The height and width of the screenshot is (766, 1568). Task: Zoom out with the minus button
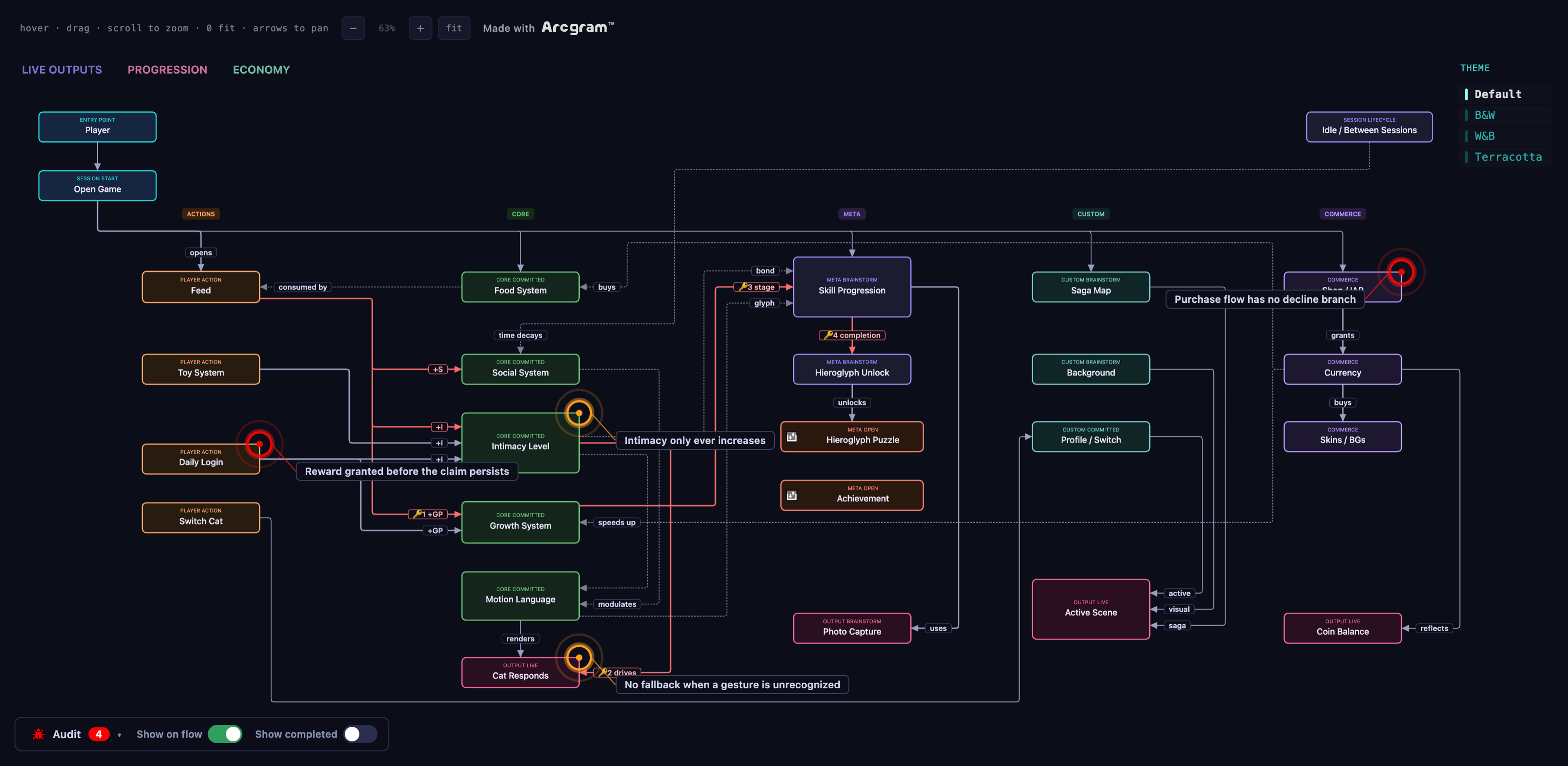[353, 28]
